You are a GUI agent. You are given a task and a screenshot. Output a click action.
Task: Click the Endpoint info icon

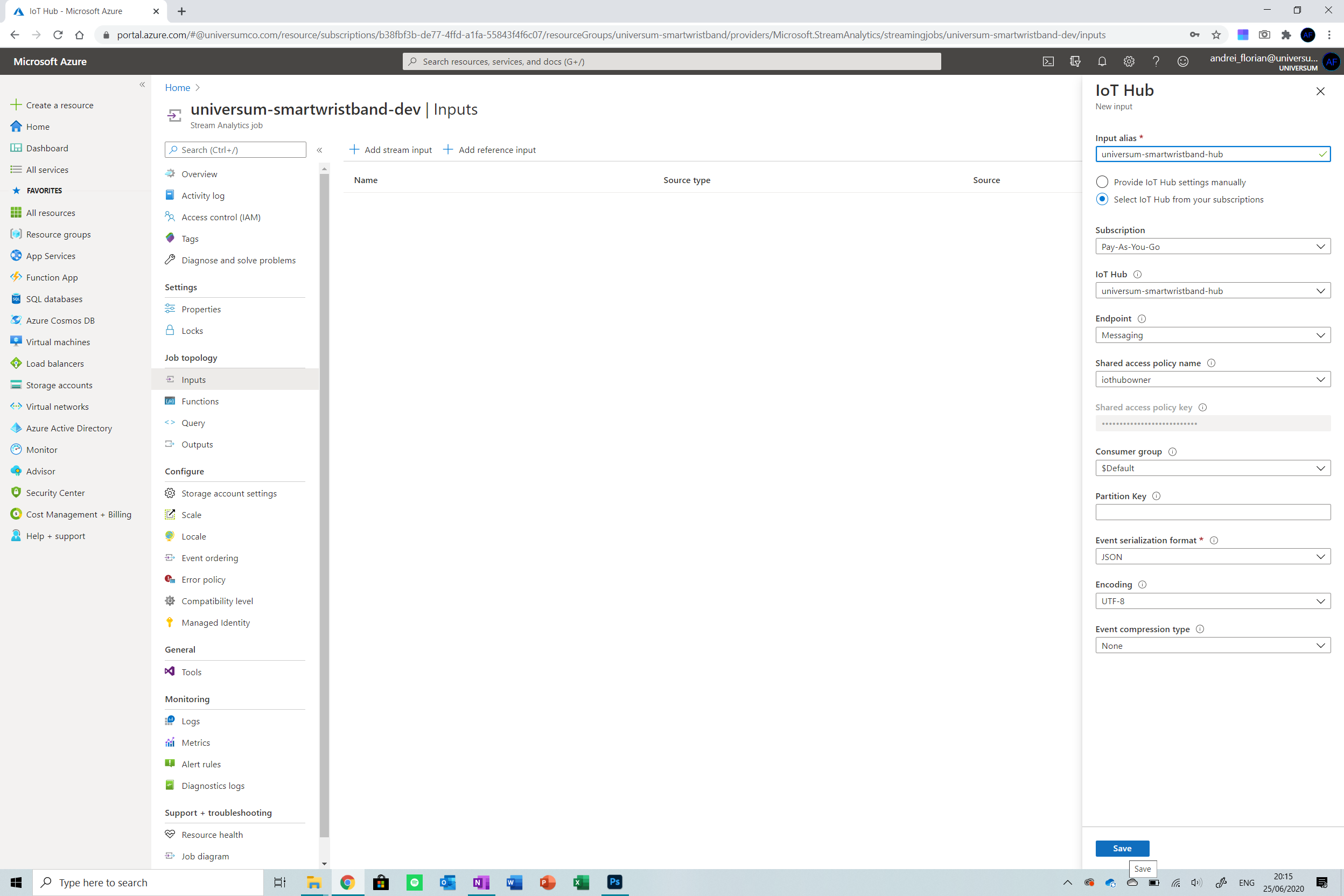pyautogui.click(x=1142, y=319)
